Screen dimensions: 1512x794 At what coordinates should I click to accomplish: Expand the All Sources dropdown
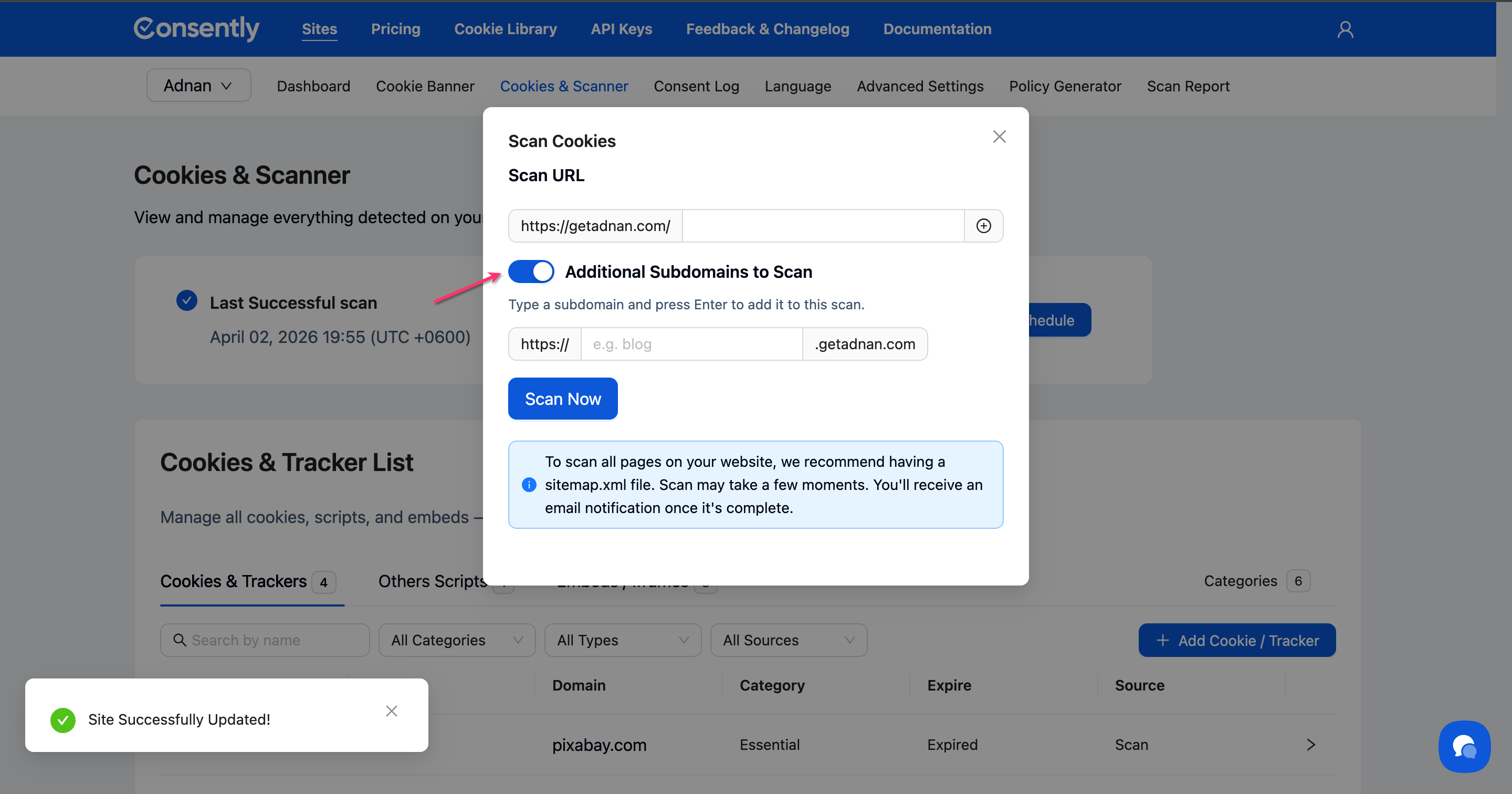point(788,640)
